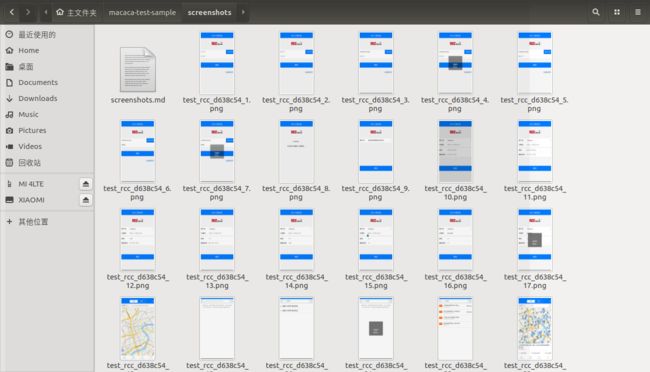Select thumbnail test_rcc_d638c54_11.png
650x372 pixels.
click(535, 151)
